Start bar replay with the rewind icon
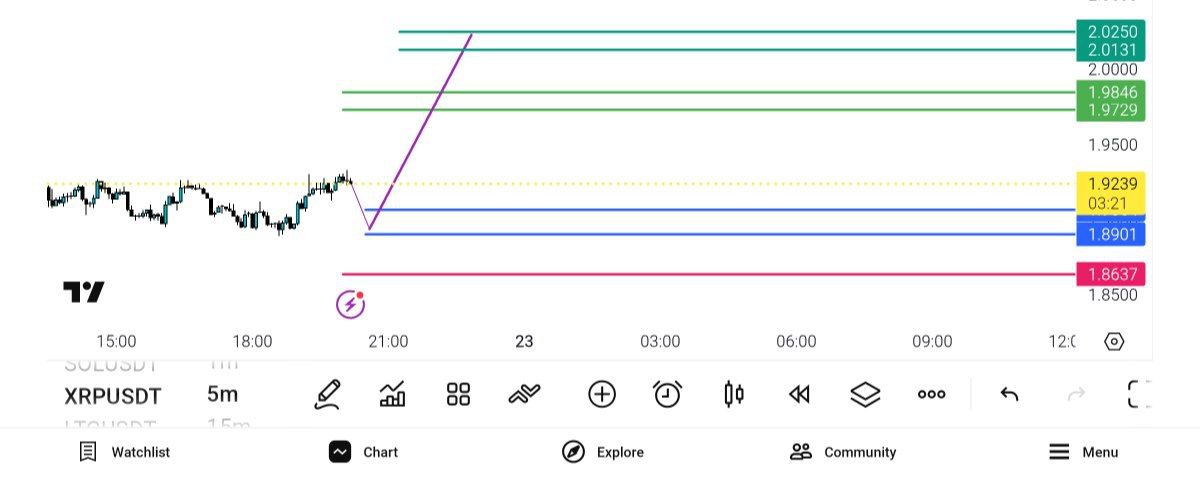Image resolution: width=1200 pixels, height=477 pixels. coord(799,395)
